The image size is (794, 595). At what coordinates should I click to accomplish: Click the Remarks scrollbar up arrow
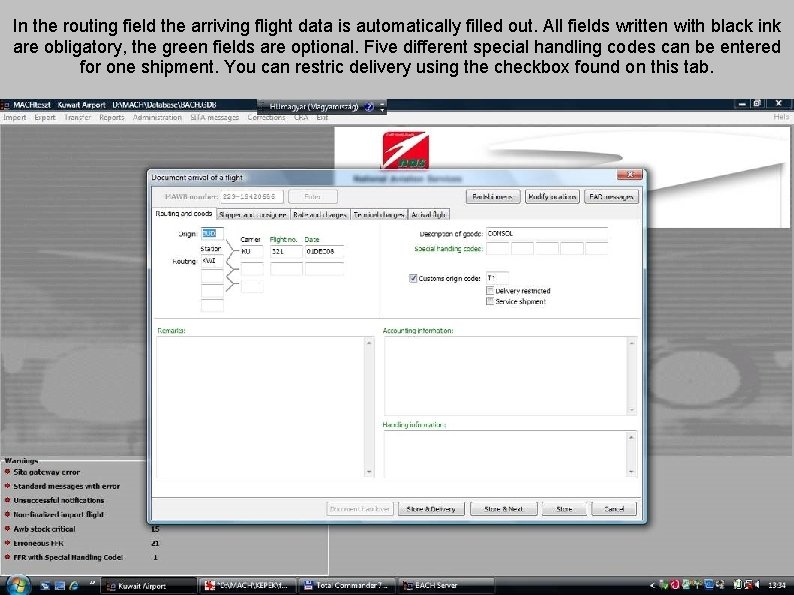369,343
